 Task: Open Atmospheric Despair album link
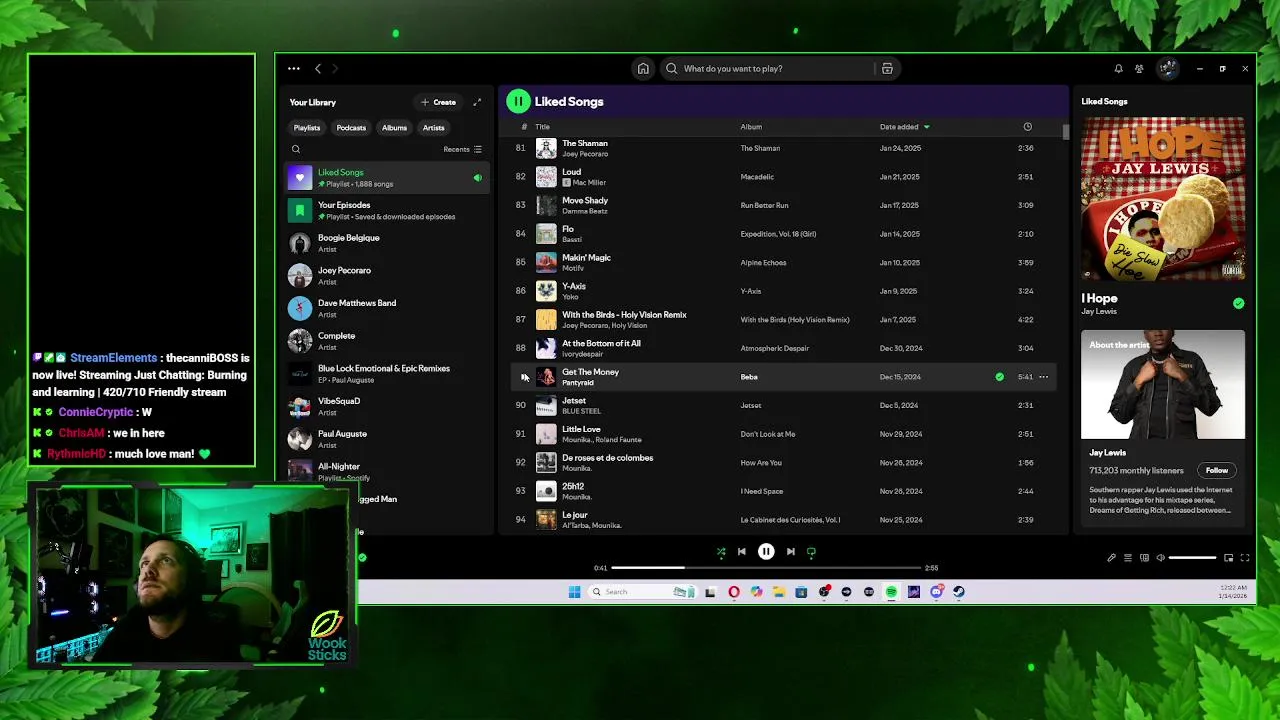777,348
